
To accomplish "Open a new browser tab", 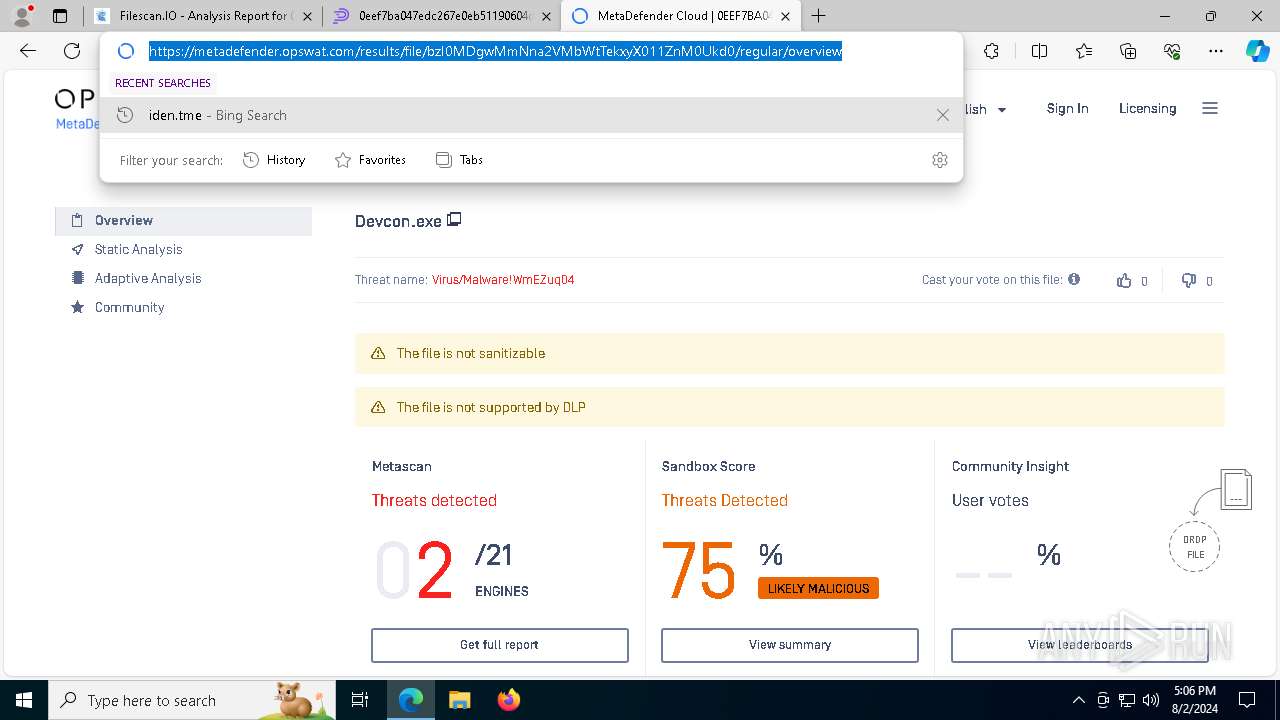I will tap(819, 16).
